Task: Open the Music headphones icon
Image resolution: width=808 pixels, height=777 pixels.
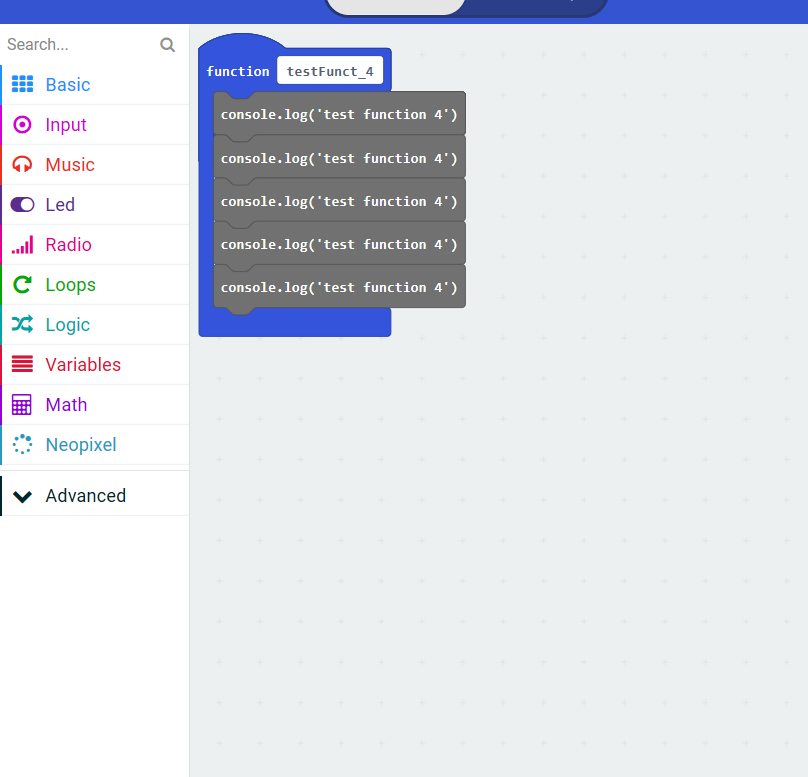Action: pyautogui.click(x=22, y=164)
